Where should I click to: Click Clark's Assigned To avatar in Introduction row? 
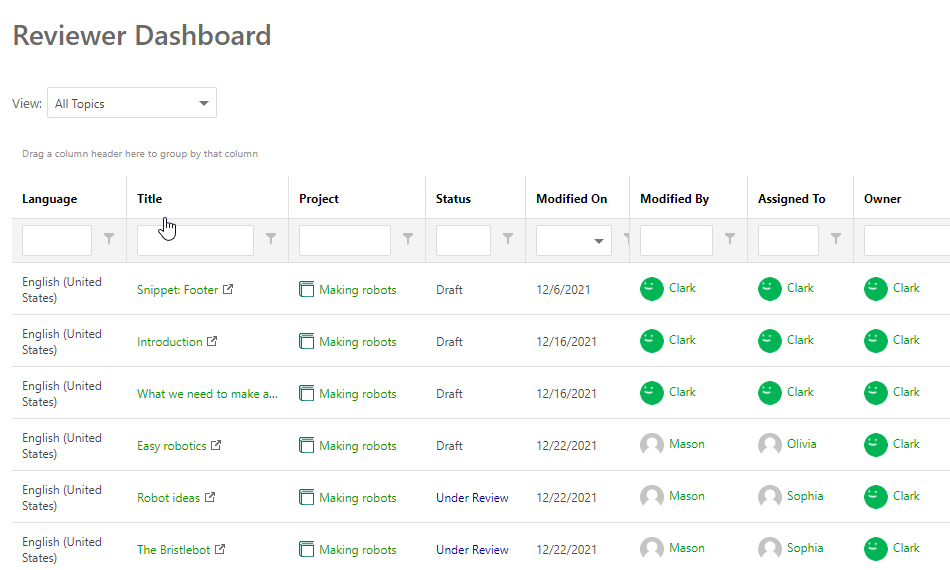click(x=770, y=341)
